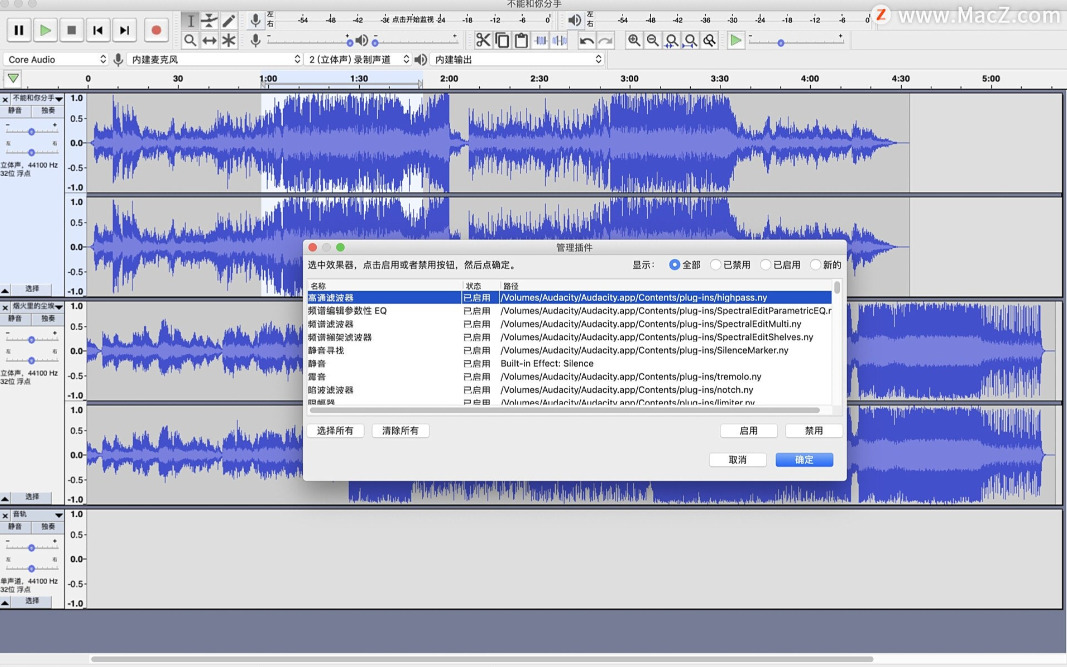The height and width of the screenshot is (667, 1067).
Task: Select the 已禁用 radio button
Action: [x=716, y=265]
